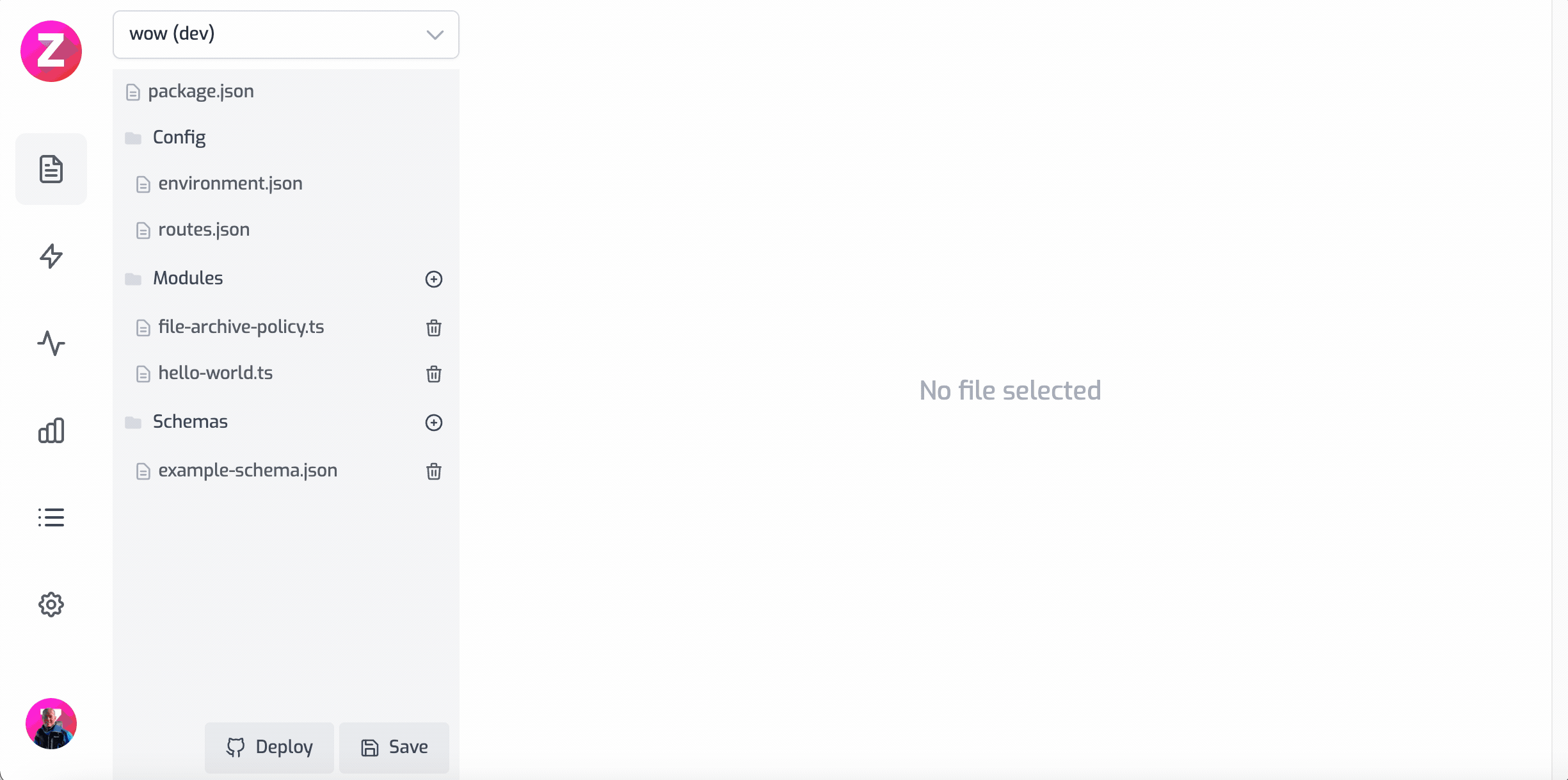
Task: Select environment.json in the file tree
Action: (230, 184)
